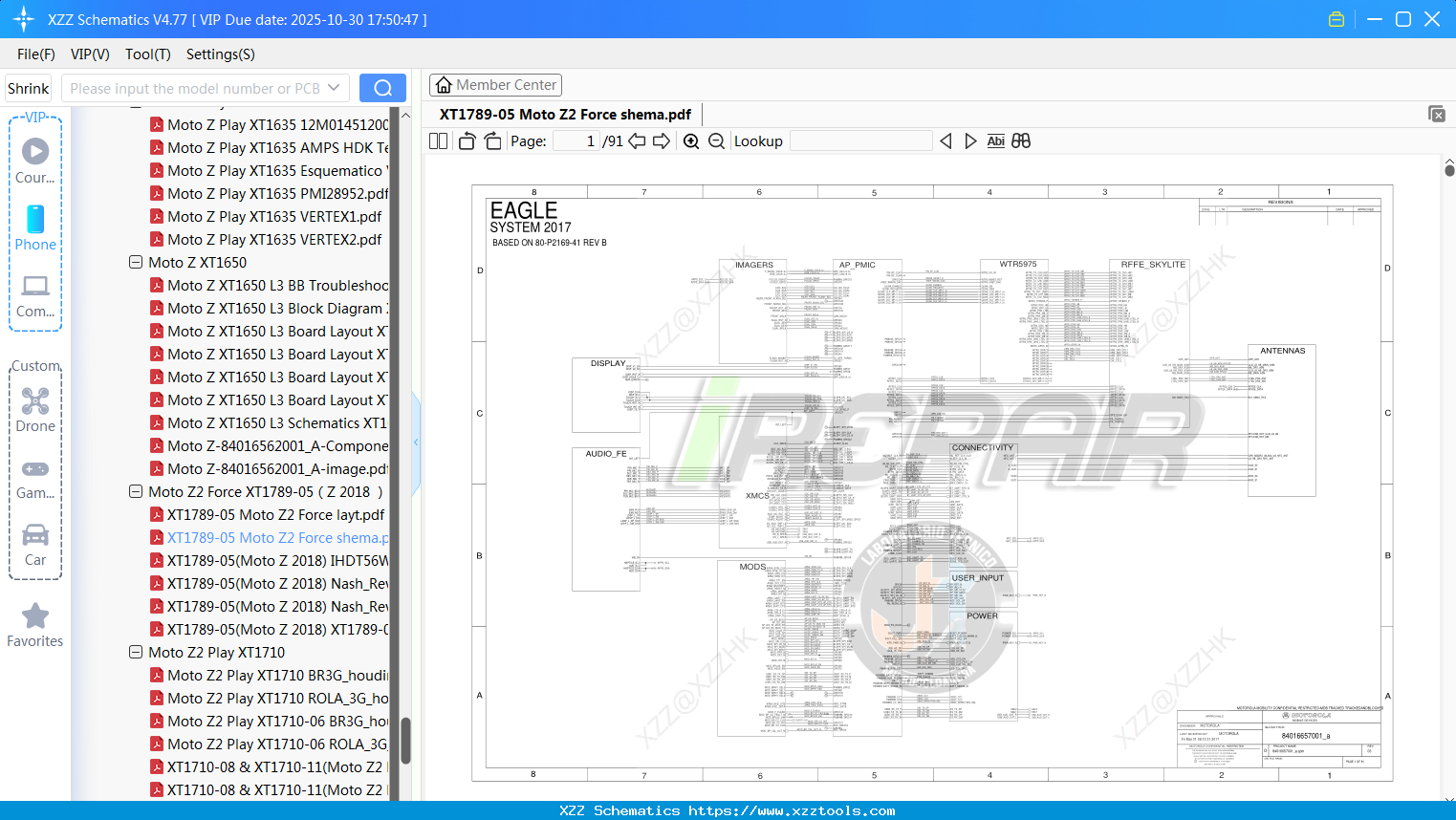Viewport: 1456px width, 820px height.
Task: Rotate the page clockwise
Action: [492, 141]
